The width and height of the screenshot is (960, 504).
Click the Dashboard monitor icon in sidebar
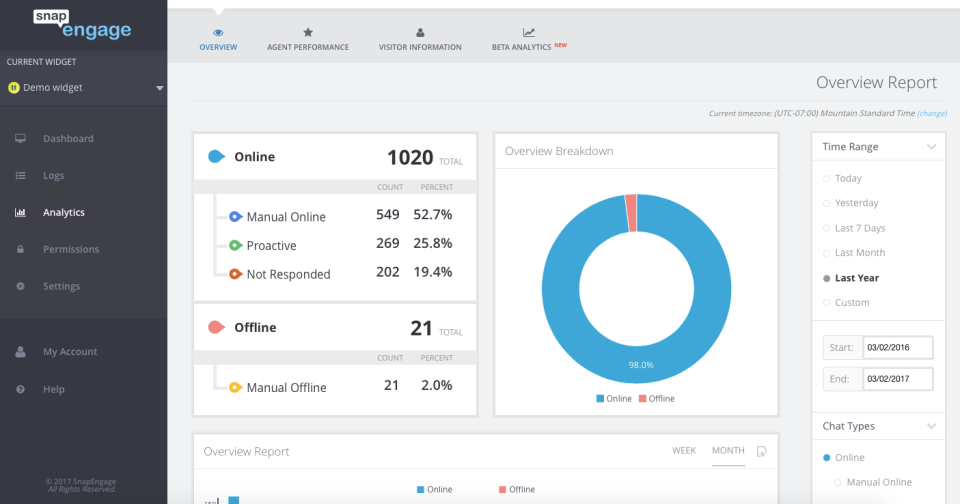pyautogui.click(x=20, y=139)
